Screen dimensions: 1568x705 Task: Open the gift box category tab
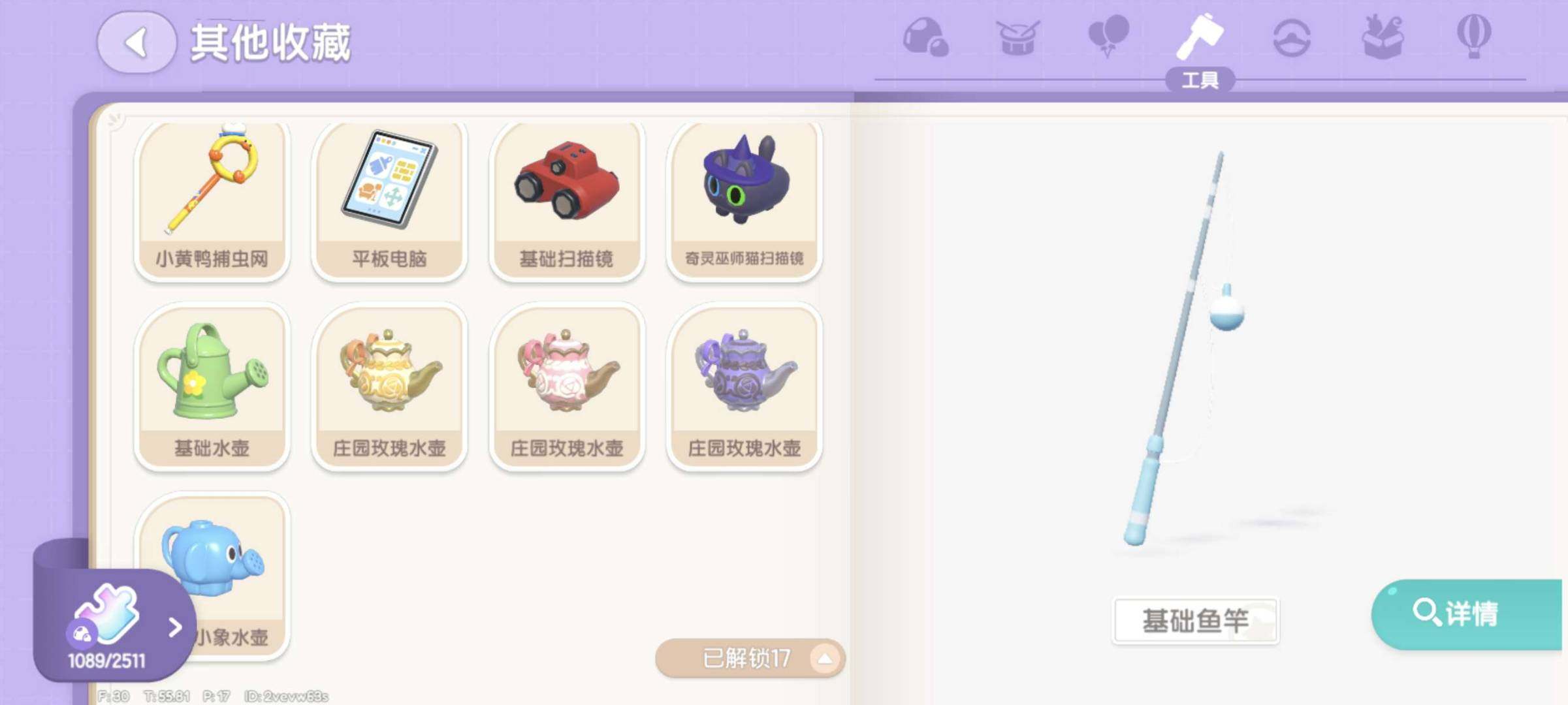(1383, 37)
